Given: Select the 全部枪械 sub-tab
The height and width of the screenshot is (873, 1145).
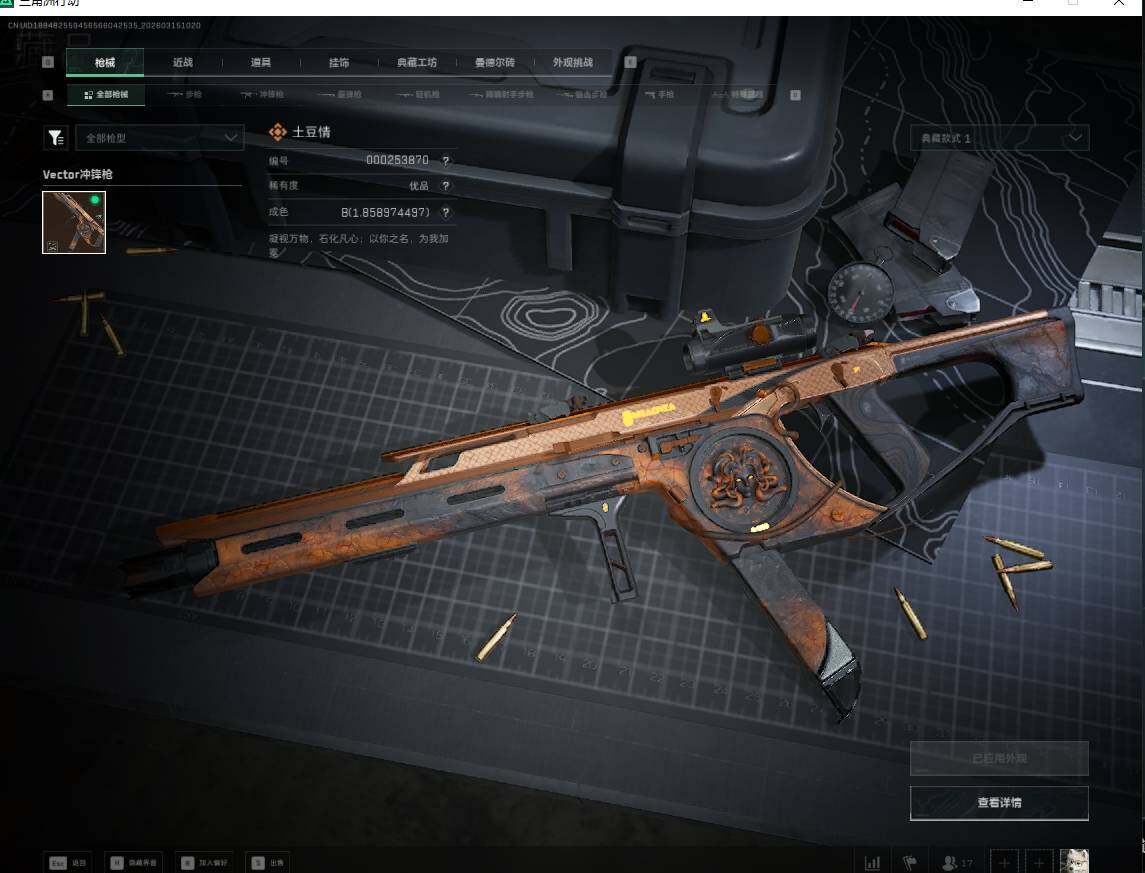Looking at the screenshot, I should pyautogui.click(x=106, y=95).
